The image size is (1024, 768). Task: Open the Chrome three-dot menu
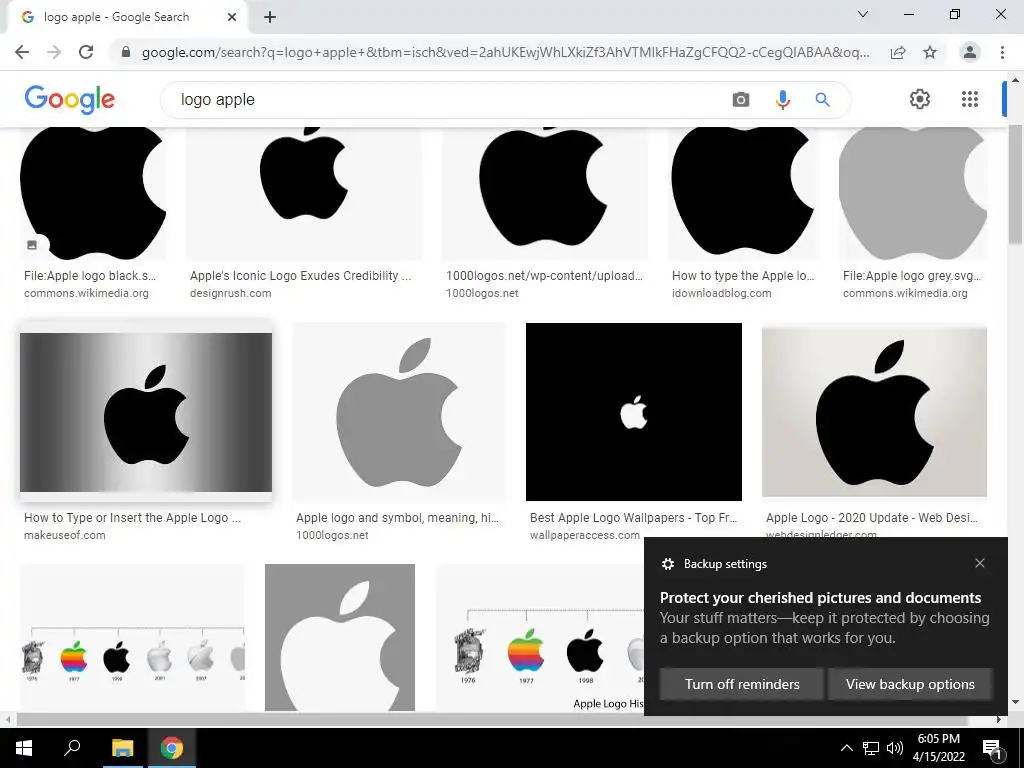coord(1002,52)
